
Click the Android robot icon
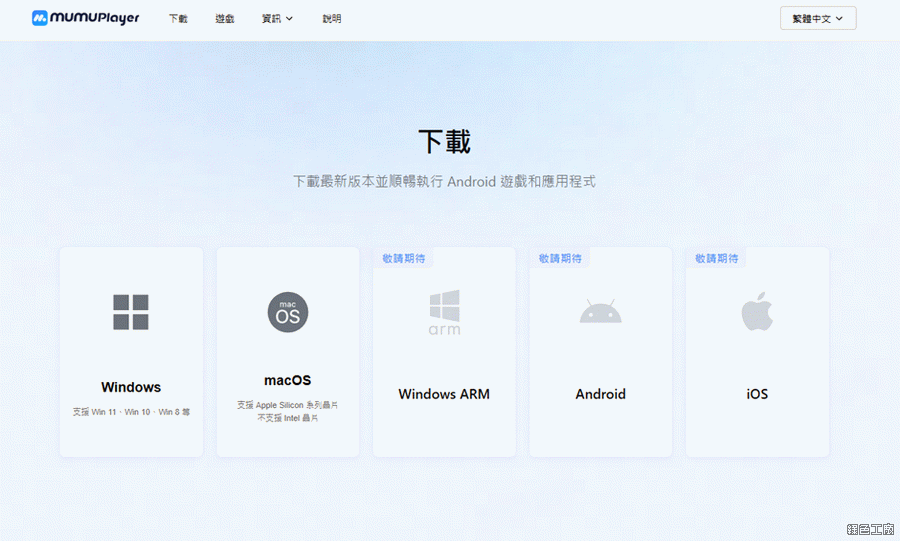tap(600, 312)
